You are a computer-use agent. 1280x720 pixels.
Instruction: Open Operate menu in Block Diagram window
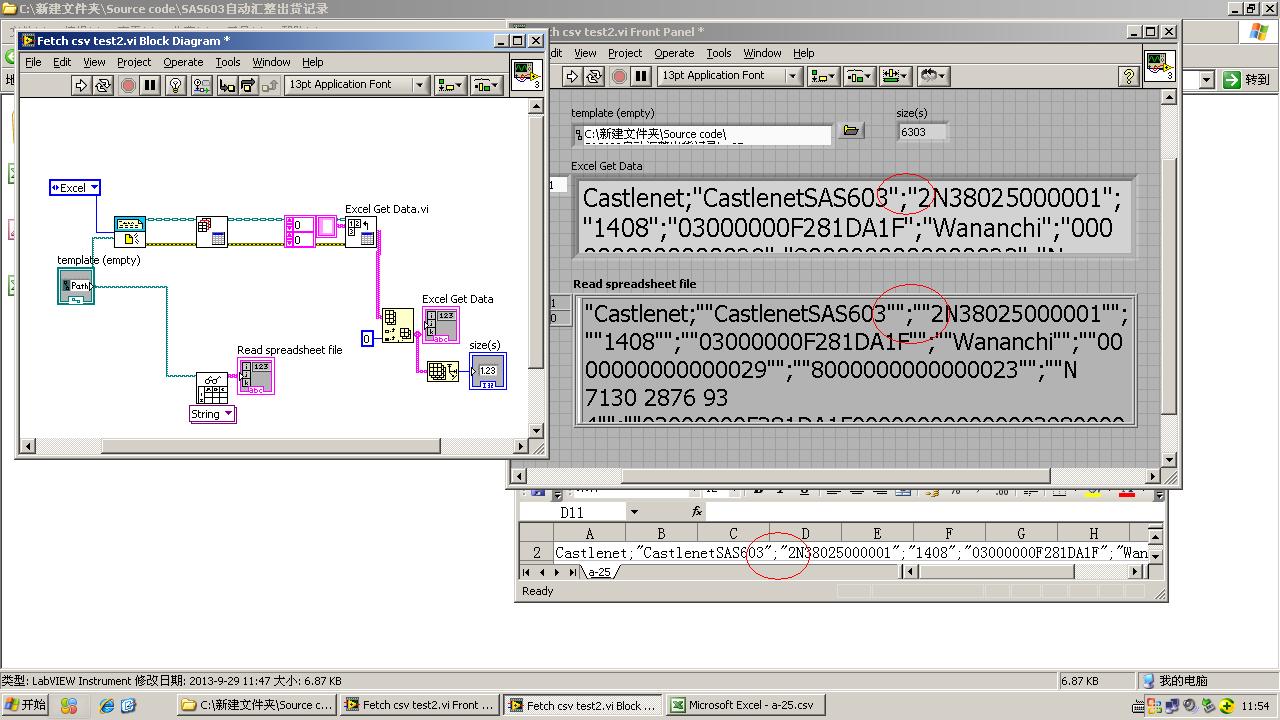tap(183, 62)
